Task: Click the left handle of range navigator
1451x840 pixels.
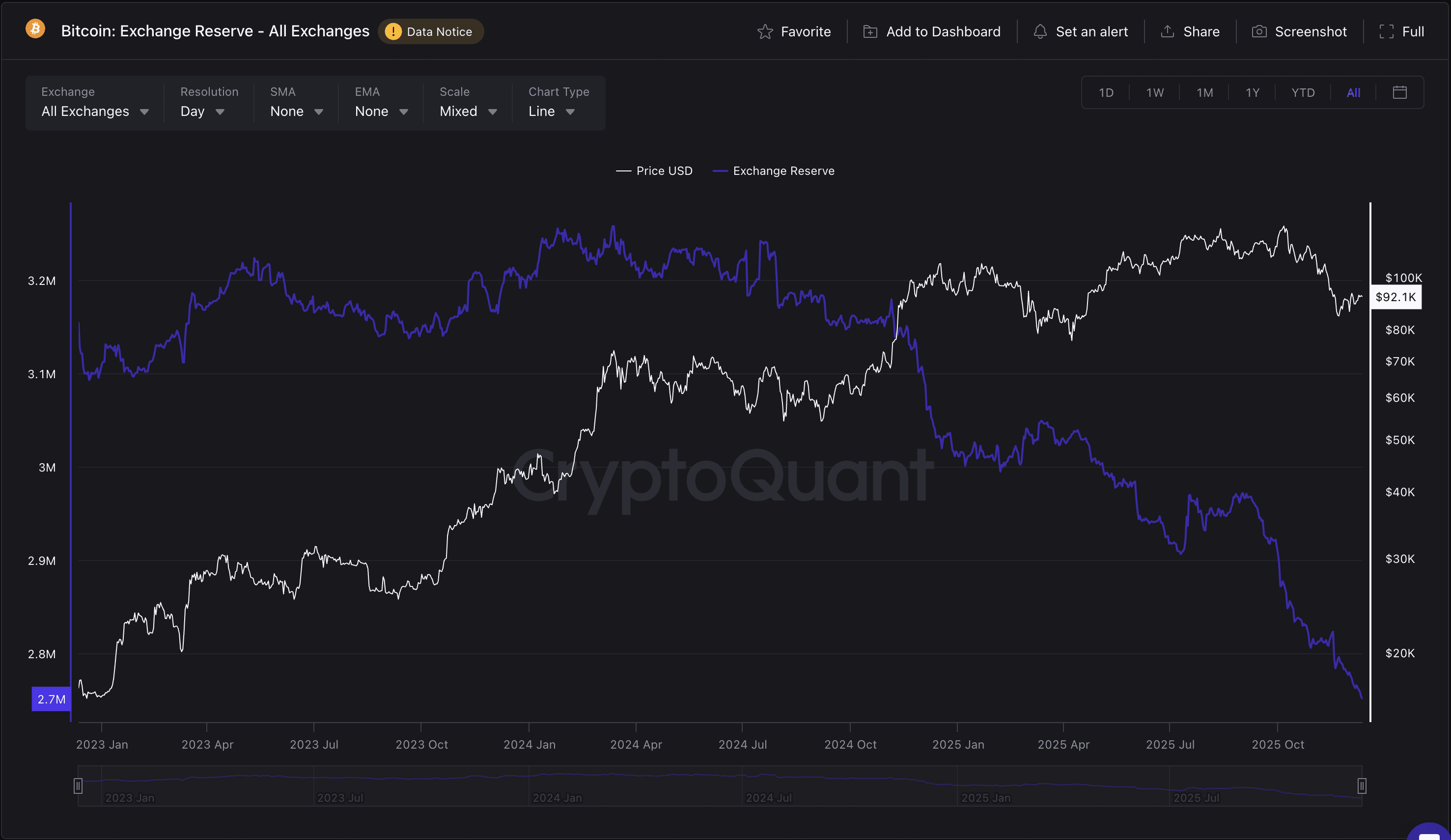Action: pos(78,786)
